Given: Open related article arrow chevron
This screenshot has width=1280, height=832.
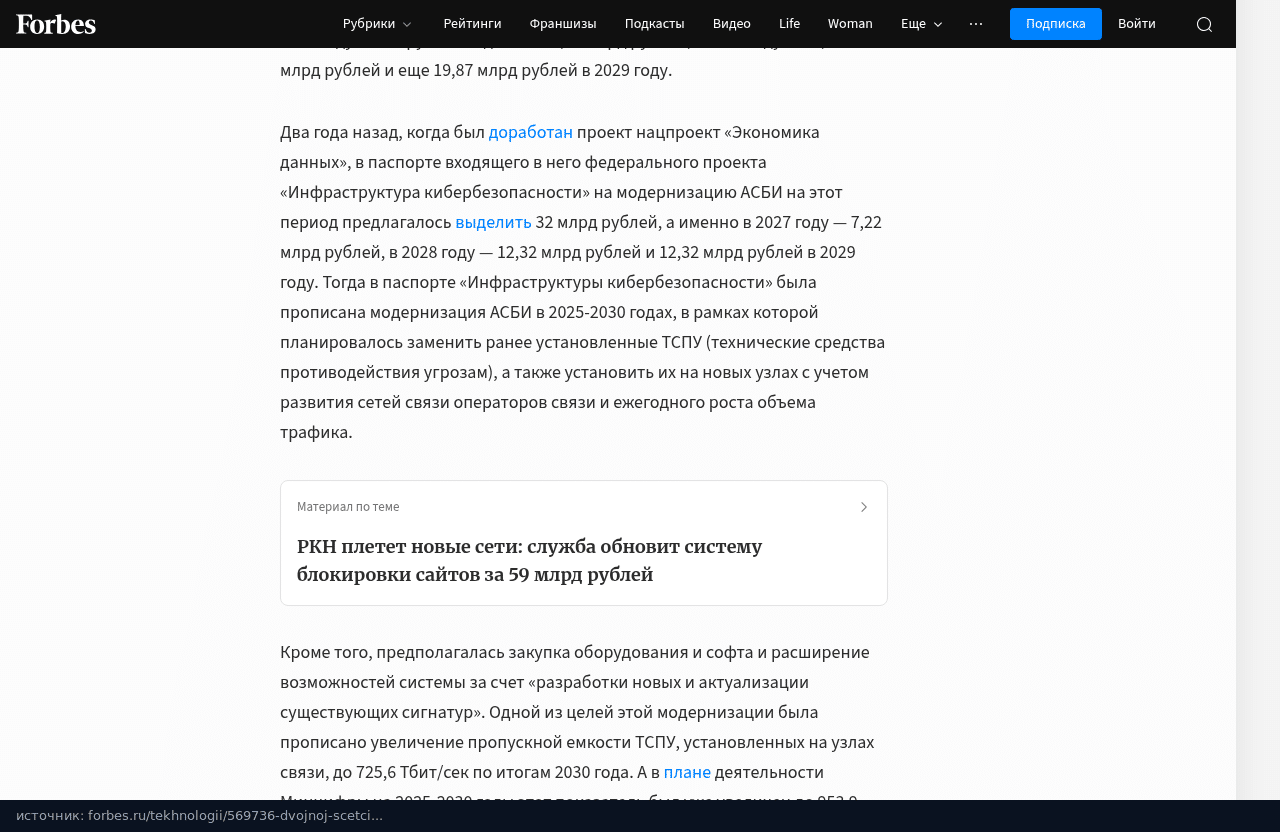Looking at the screenshot, I should click(864, 507).
